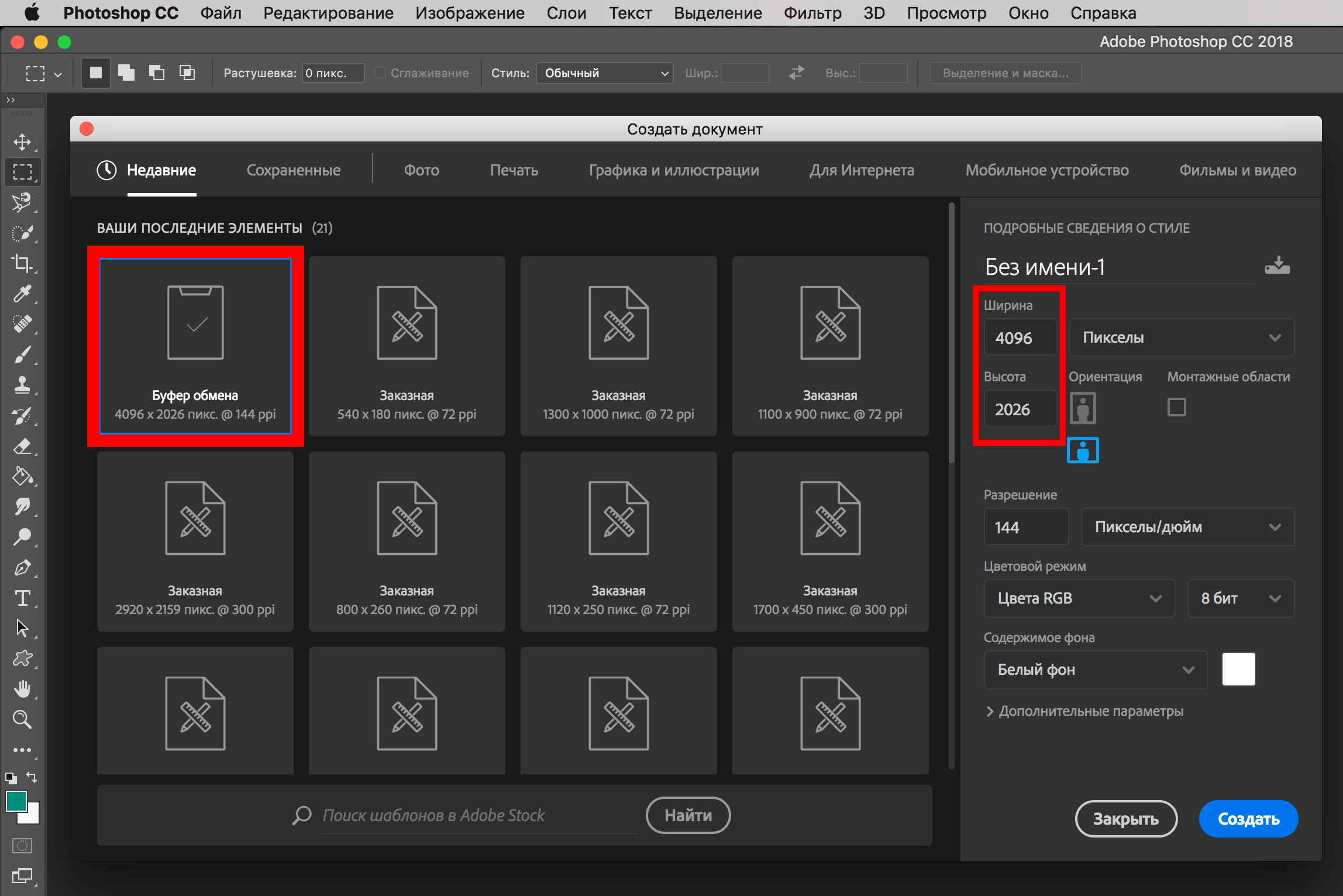Choose the Clone Stamp tool

pyautogui.click(x=22, y=385)
